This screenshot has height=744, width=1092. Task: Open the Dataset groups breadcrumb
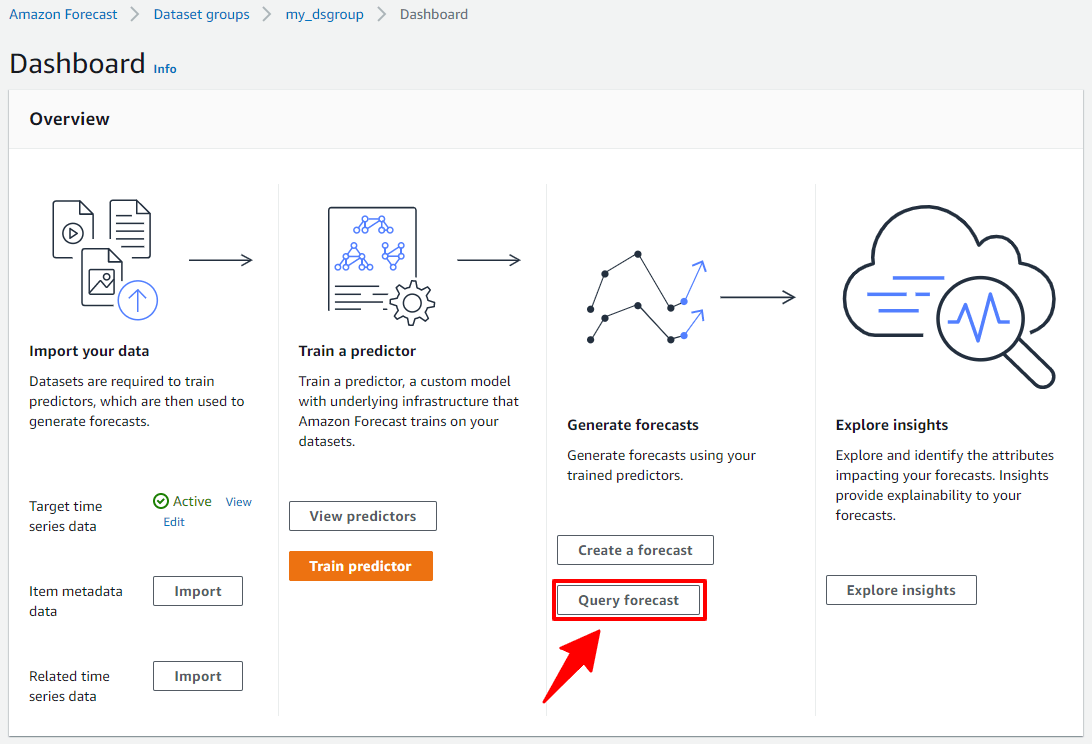(201, 15)
